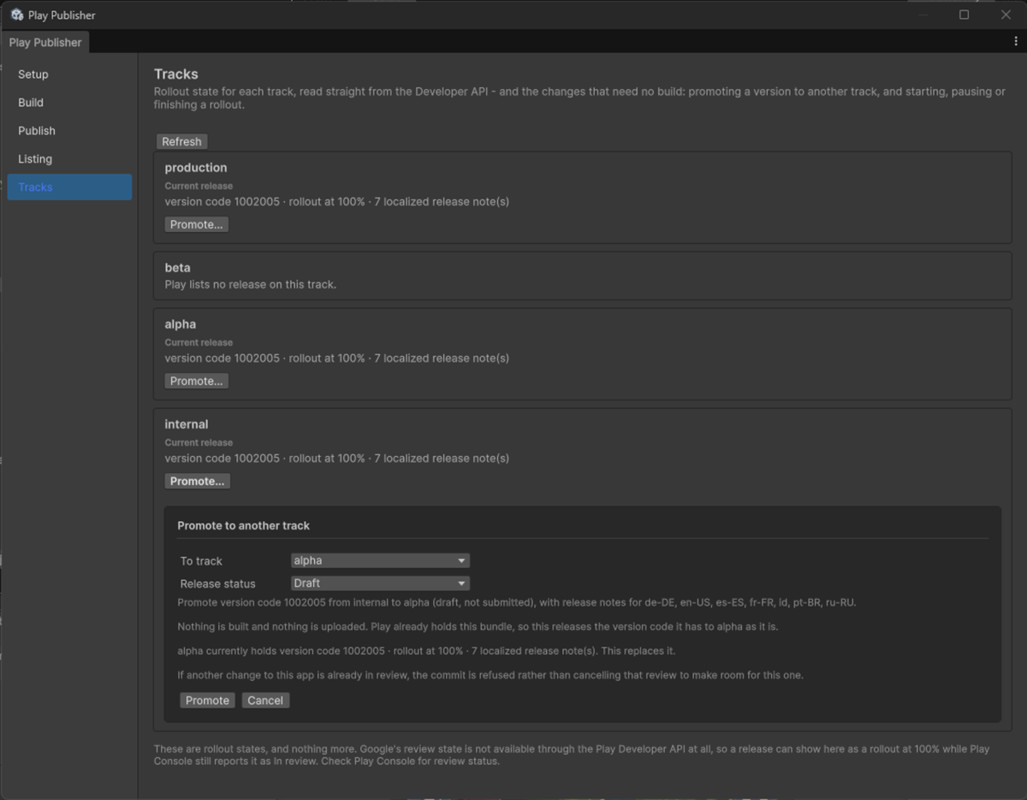Click the Play Publisher app icon
This screenshot has height=800, width=1027.
(x=17, y=14)
